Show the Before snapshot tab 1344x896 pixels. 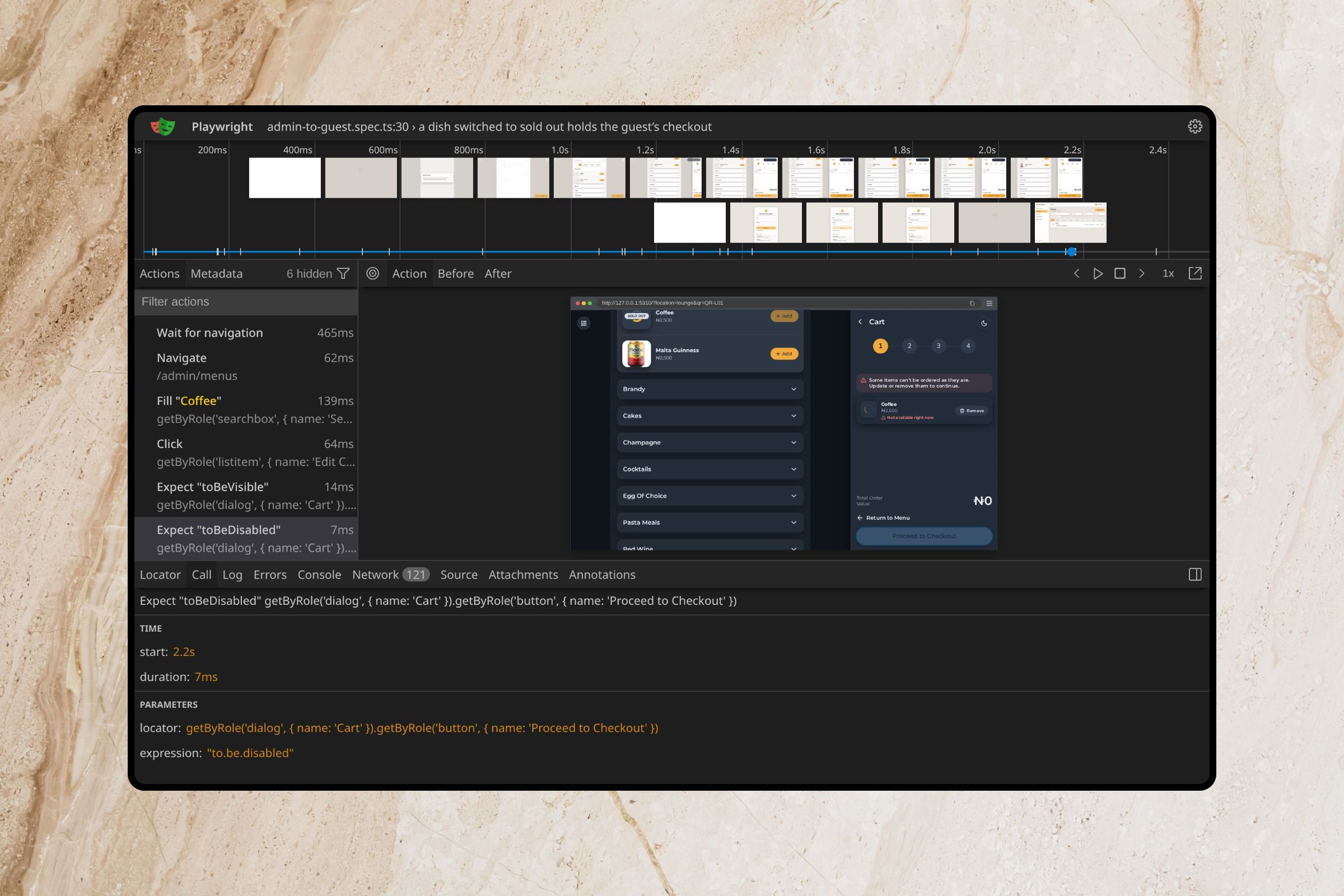pyautogui.click(x=455, y=274)
